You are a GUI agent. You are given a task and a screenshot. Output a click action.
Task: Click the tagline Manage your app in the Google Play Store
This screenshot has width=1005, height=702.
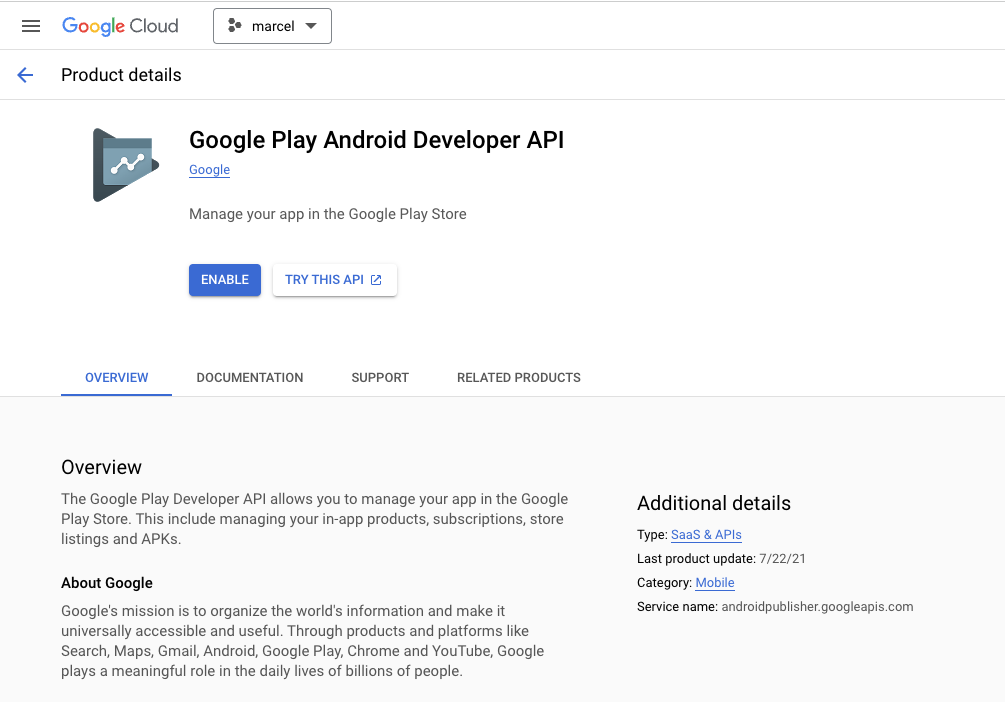[328, 214]
